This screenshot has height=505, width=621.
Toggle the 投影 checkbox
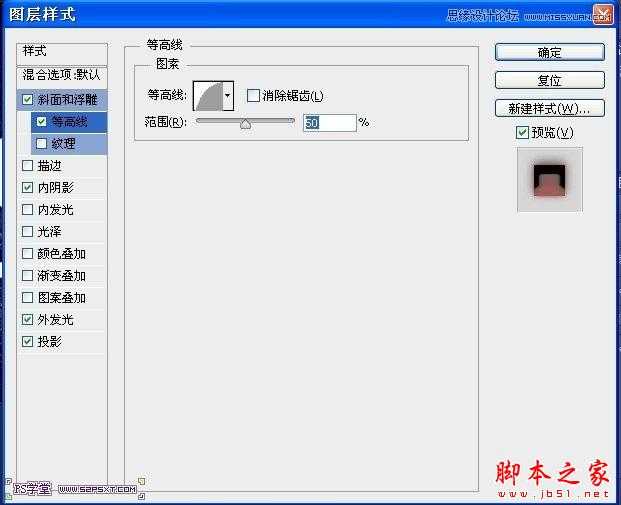[27, 341]
